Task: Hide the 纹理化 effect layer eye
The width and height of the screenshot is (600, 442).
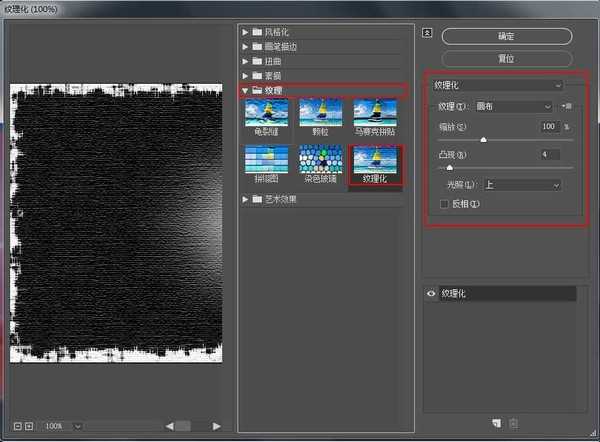Action: pyautogui.click(x=432, y=294)
